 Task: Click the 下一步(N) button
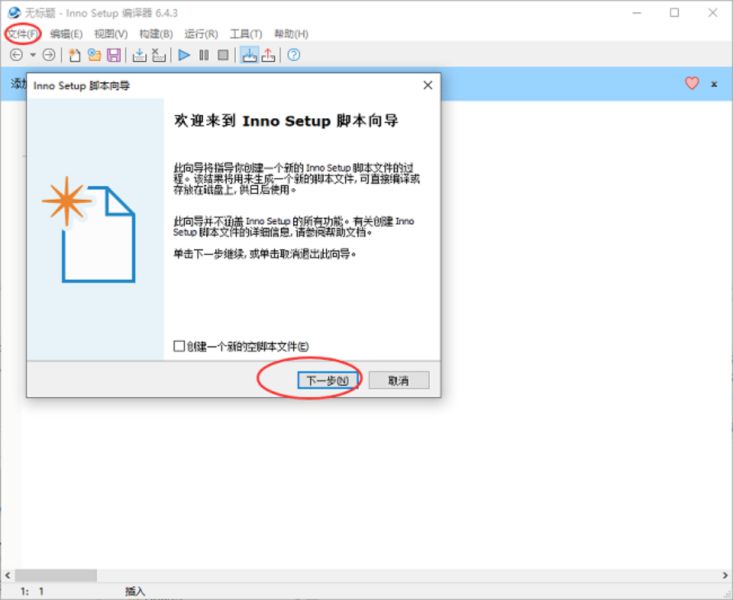tap(328, 381)
